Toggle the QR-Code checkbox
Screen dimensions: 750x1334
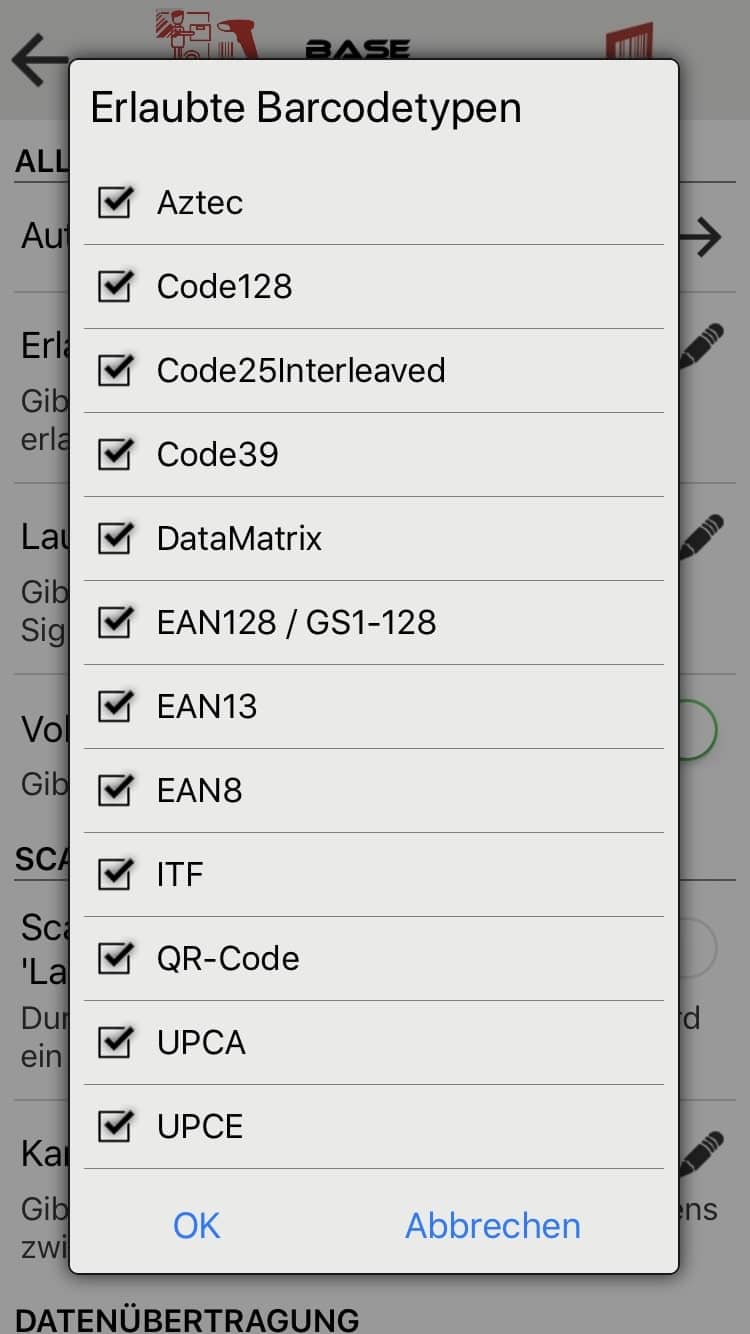click(x=116, y=958)
